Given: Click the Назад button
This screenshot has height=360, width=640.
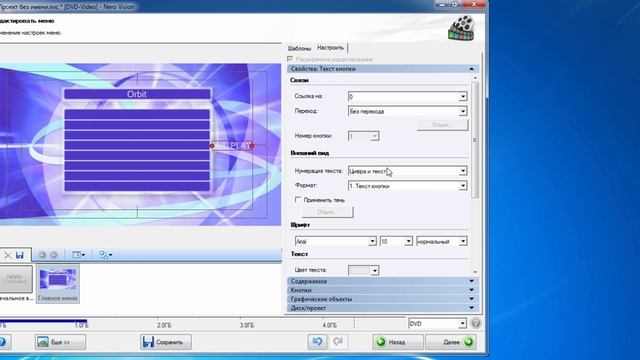Looking at the screenshot, I should (398, 342).
